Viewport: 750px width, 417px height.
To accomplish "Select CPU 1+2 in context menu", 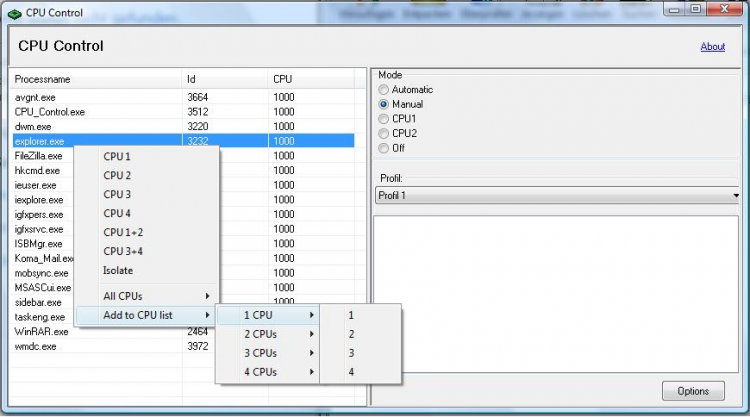I will click(x=147, y=232).
